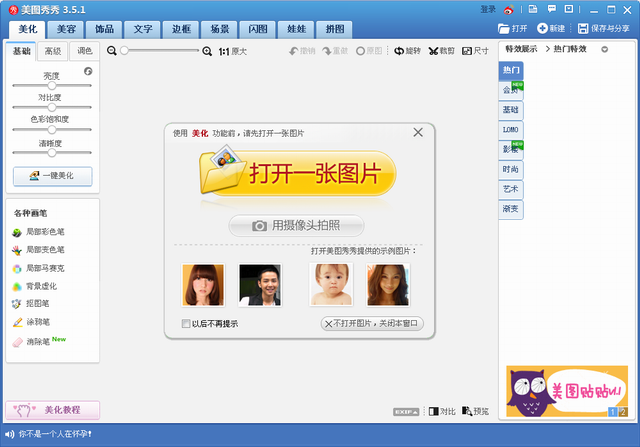The height and width of the screenshot is (447, 640).
Task: Expand the 热门特效 dropdown arrow
Action: tap(604, 49)
